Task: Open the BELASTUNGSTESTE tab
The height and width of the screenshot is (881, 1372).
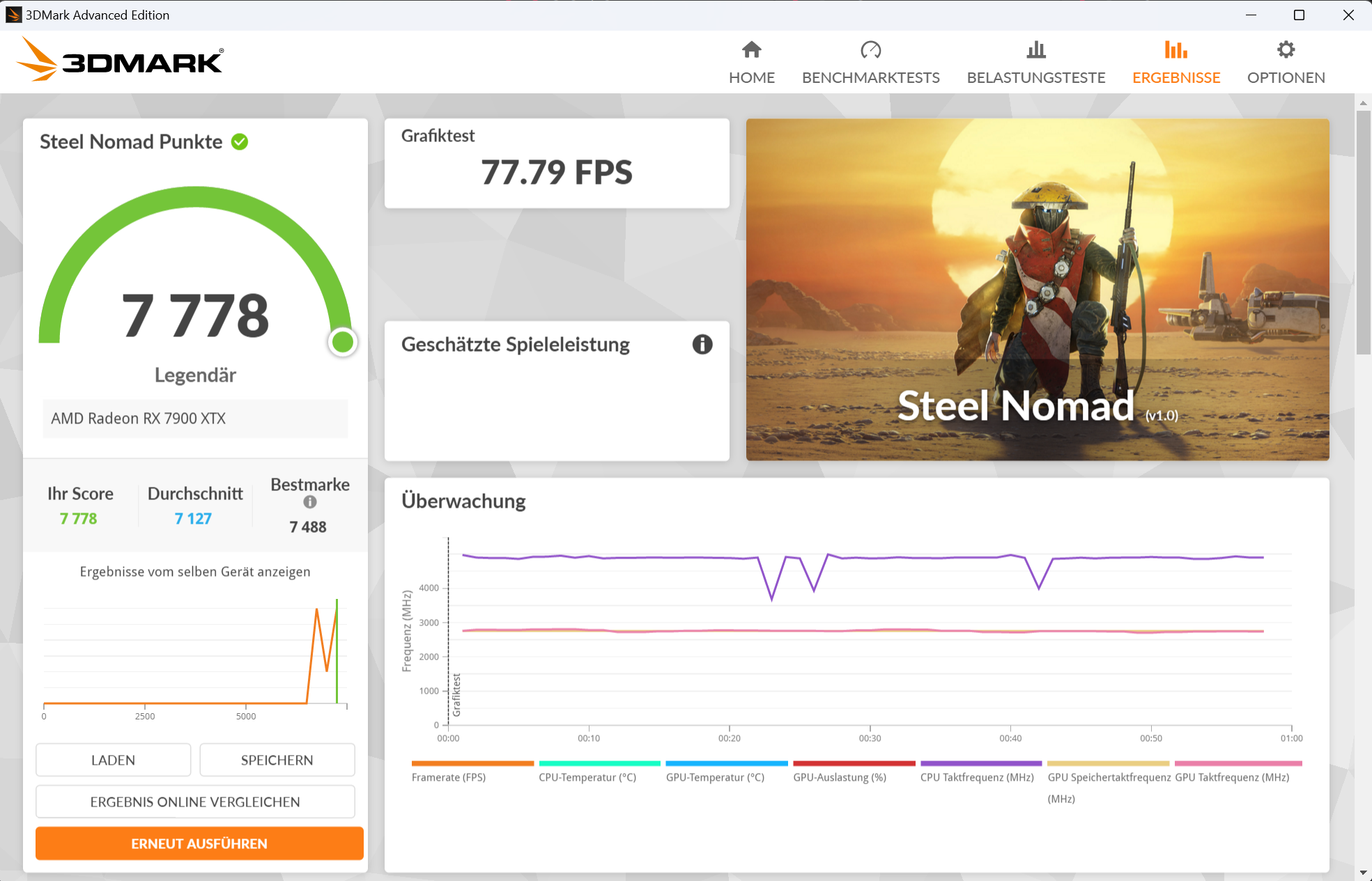Action: coord(1035,77)
